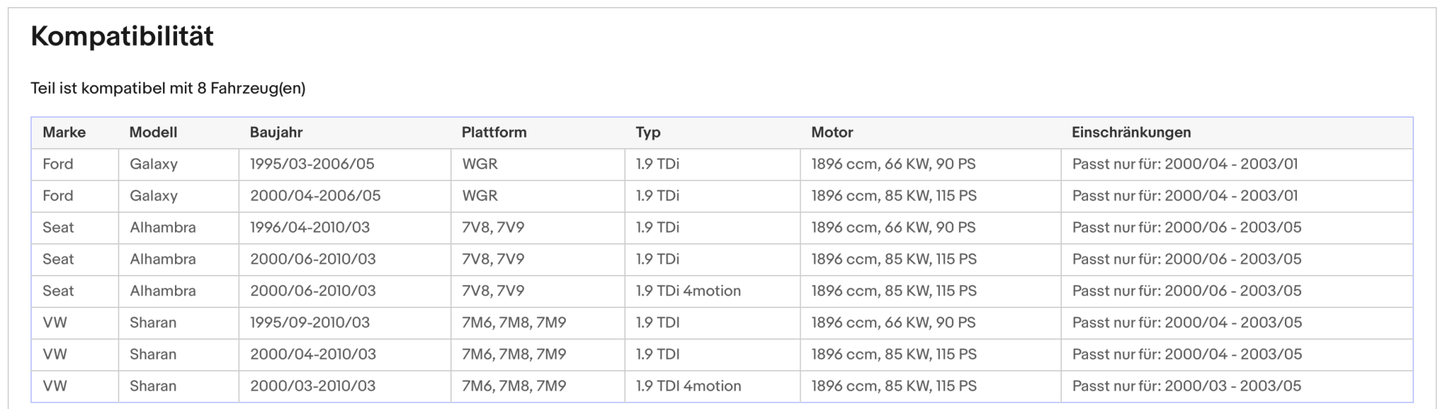This screenshot has height=409, width=1445.
Task: Click the Einschränkungen column header
Action: coord(1131,132)
